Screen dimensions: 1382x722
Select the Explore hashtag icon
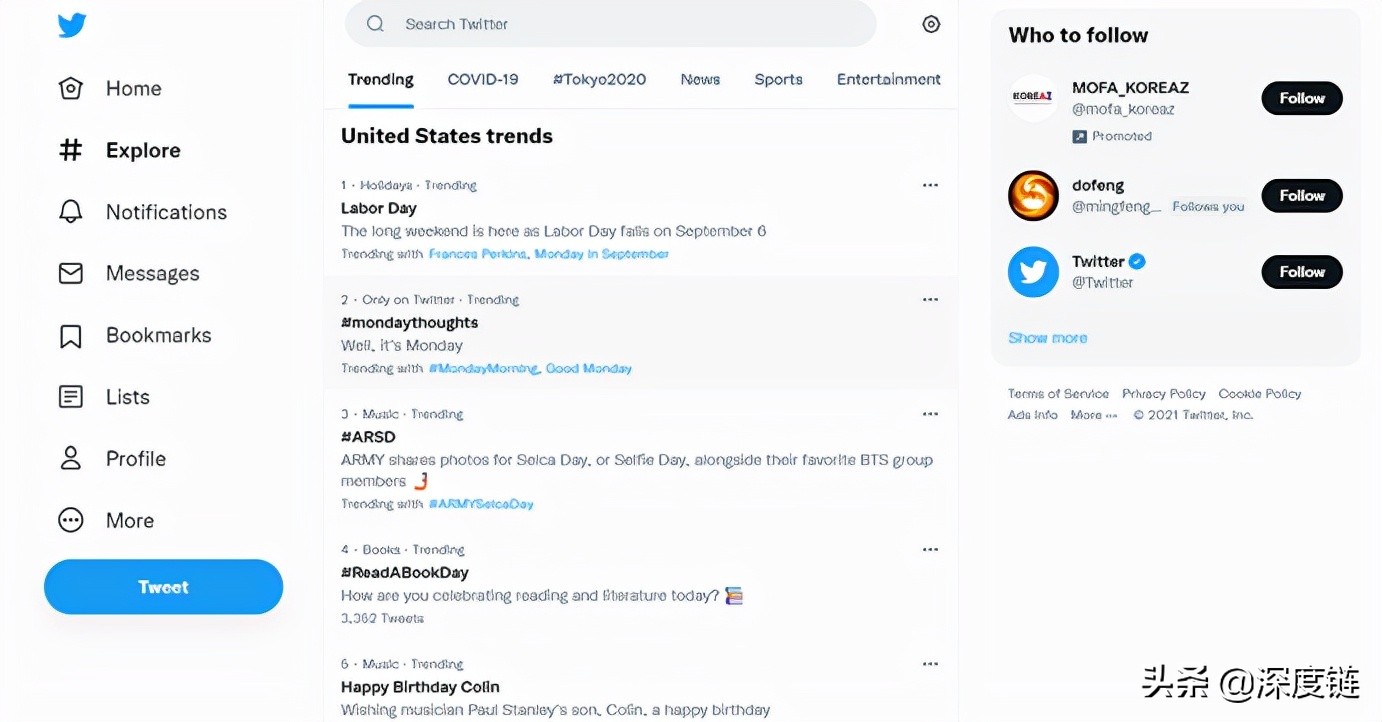click(x=71, y=150)
